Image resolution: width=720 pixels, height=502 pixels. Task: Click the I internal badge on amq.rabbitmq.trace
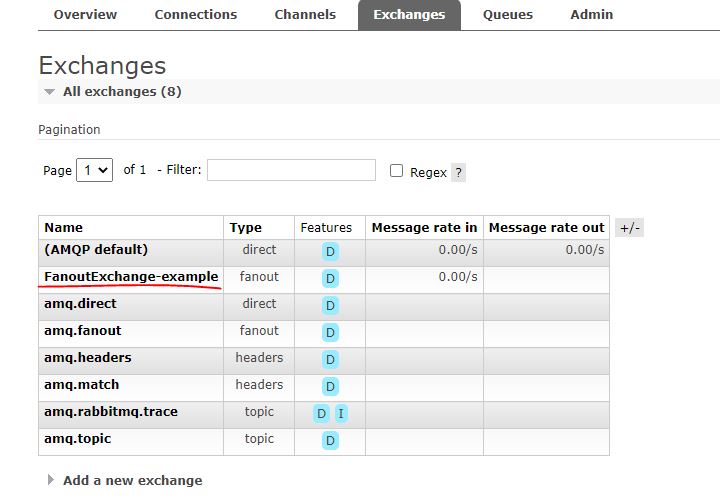coord(341,414)
